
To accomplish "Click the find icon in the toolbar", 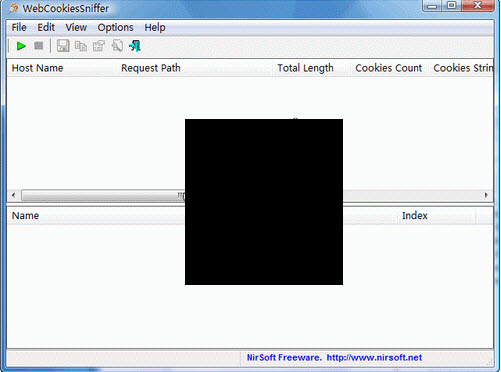I will click(x=117, y=46).
